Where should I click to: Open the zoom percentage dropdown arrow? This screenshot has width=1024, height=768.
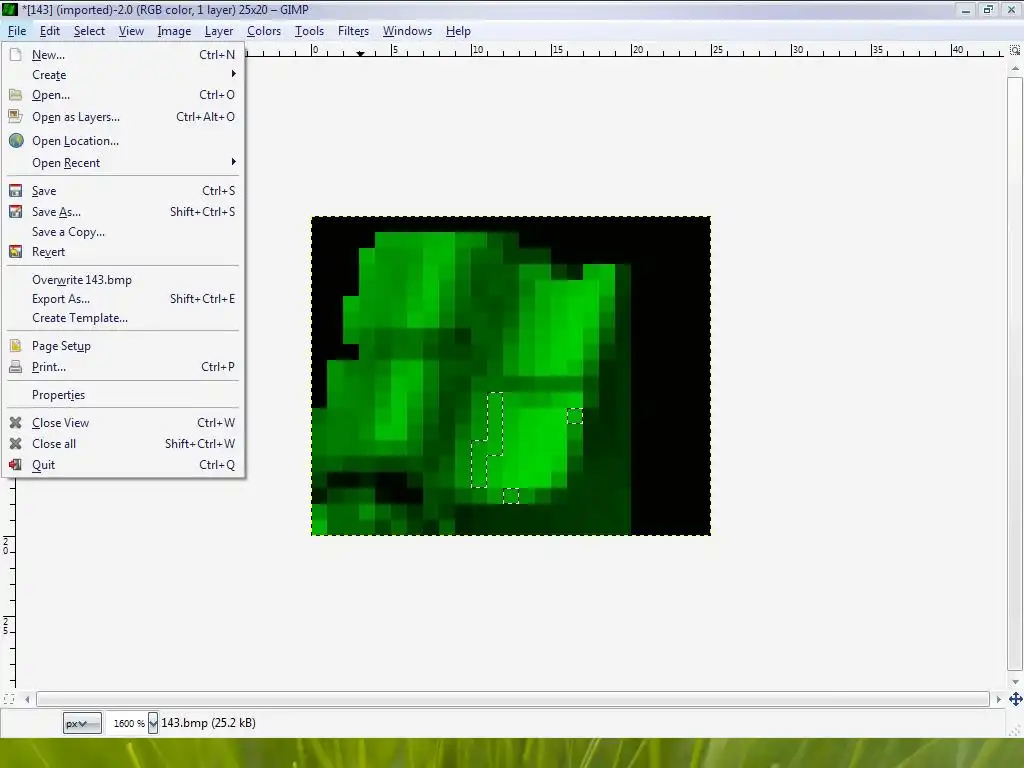click(x=153, y=723)
